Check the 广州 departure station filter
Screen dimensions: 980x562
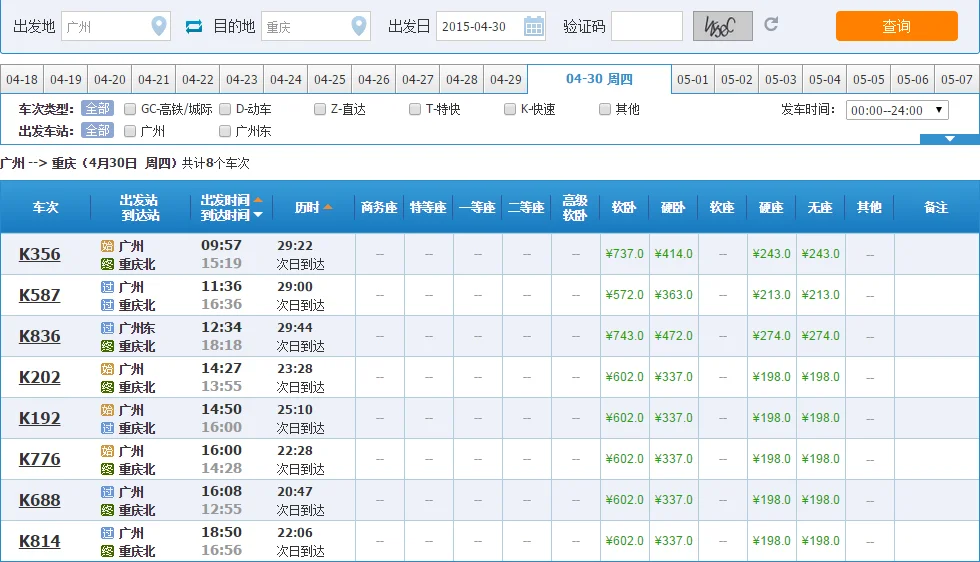pyautogui.click(x=130, y=131)
